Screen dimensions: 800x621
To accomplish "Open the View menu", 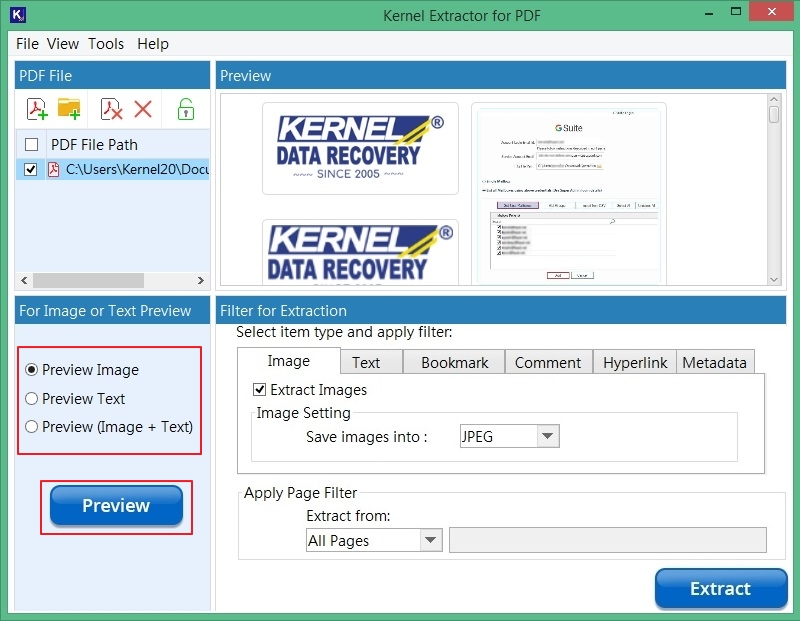I will [x=63, y=44].
